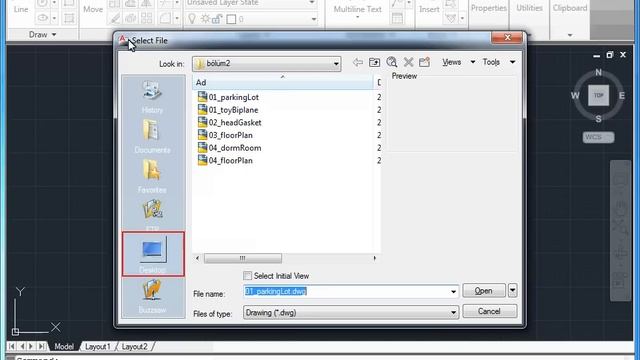Open Multiline Text tool in ribbon
The width and height of the screenshot is (640, 360).
click(357, 10)
